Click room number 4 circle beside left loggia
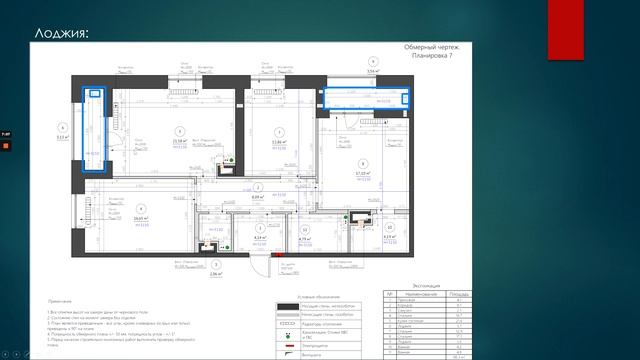 [62, 128]
